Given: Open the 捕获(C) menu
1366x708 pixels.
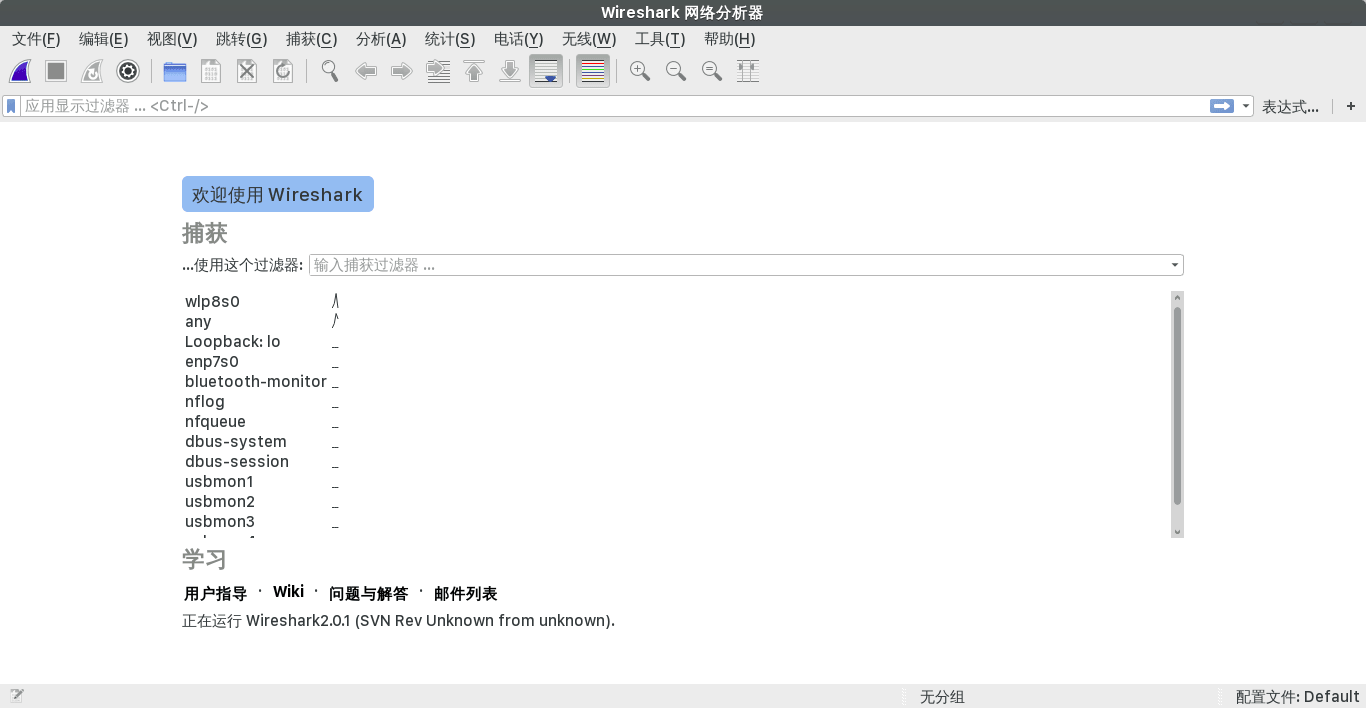Looking at the screenshot, I should (x=312, y=39).
